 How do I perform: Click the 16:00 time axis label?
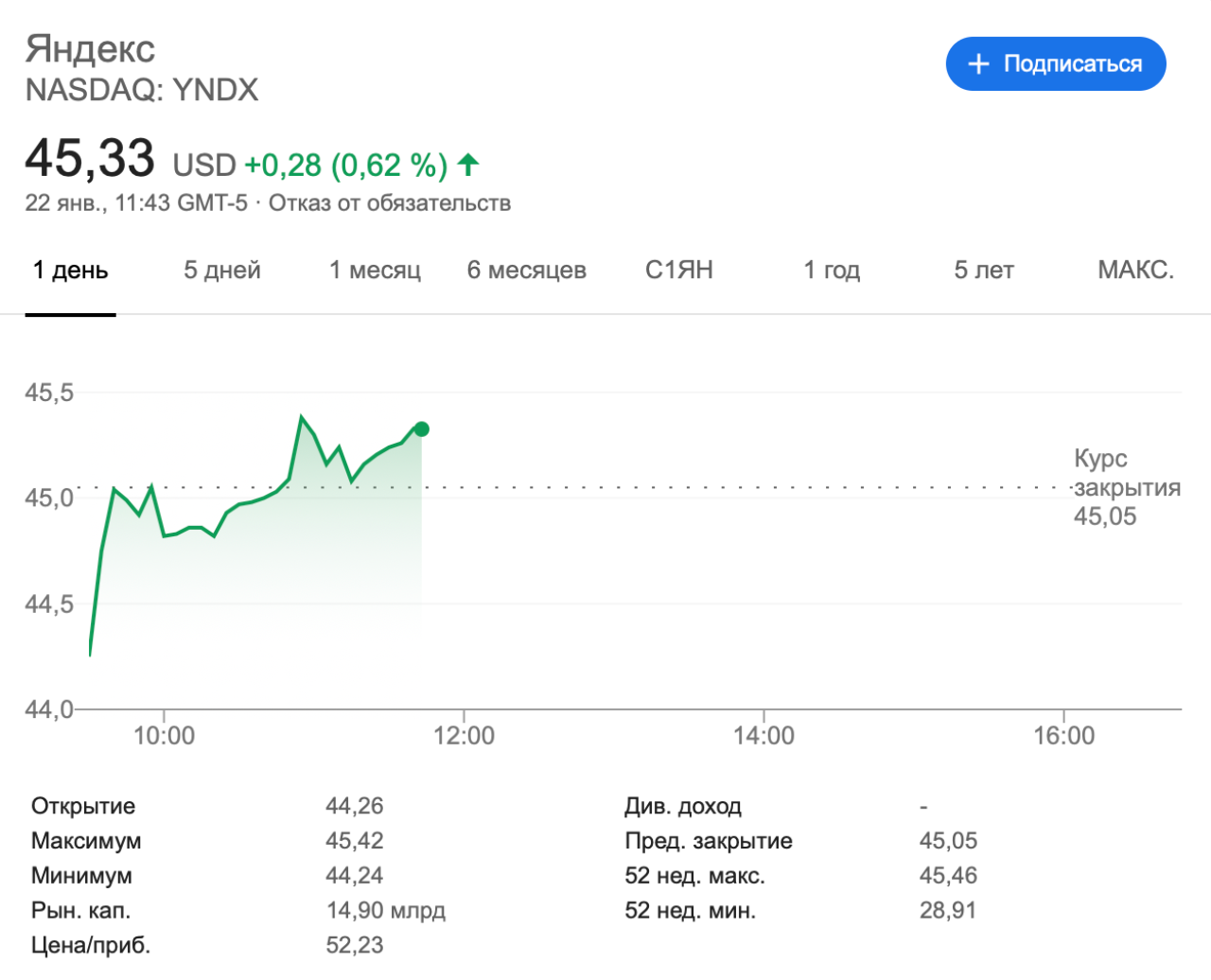(x=1063, y=736)
